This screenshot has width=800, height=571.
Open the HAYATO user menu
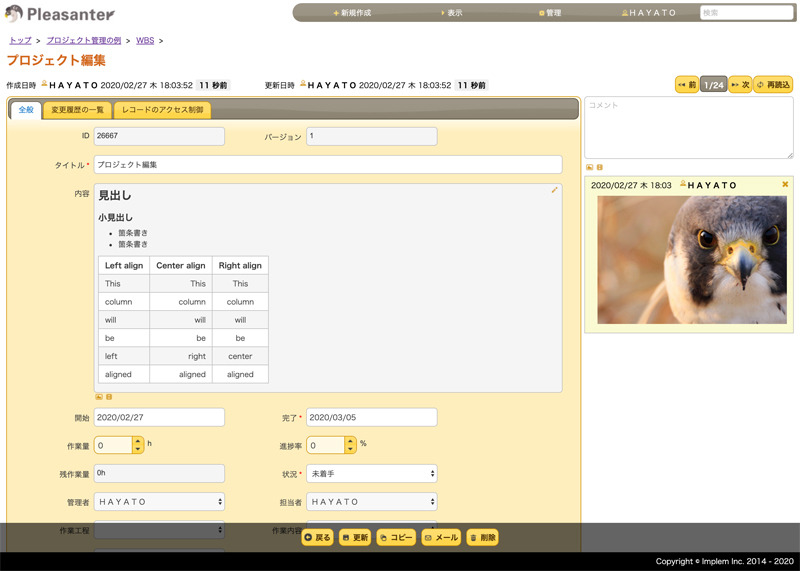(648, 13)
